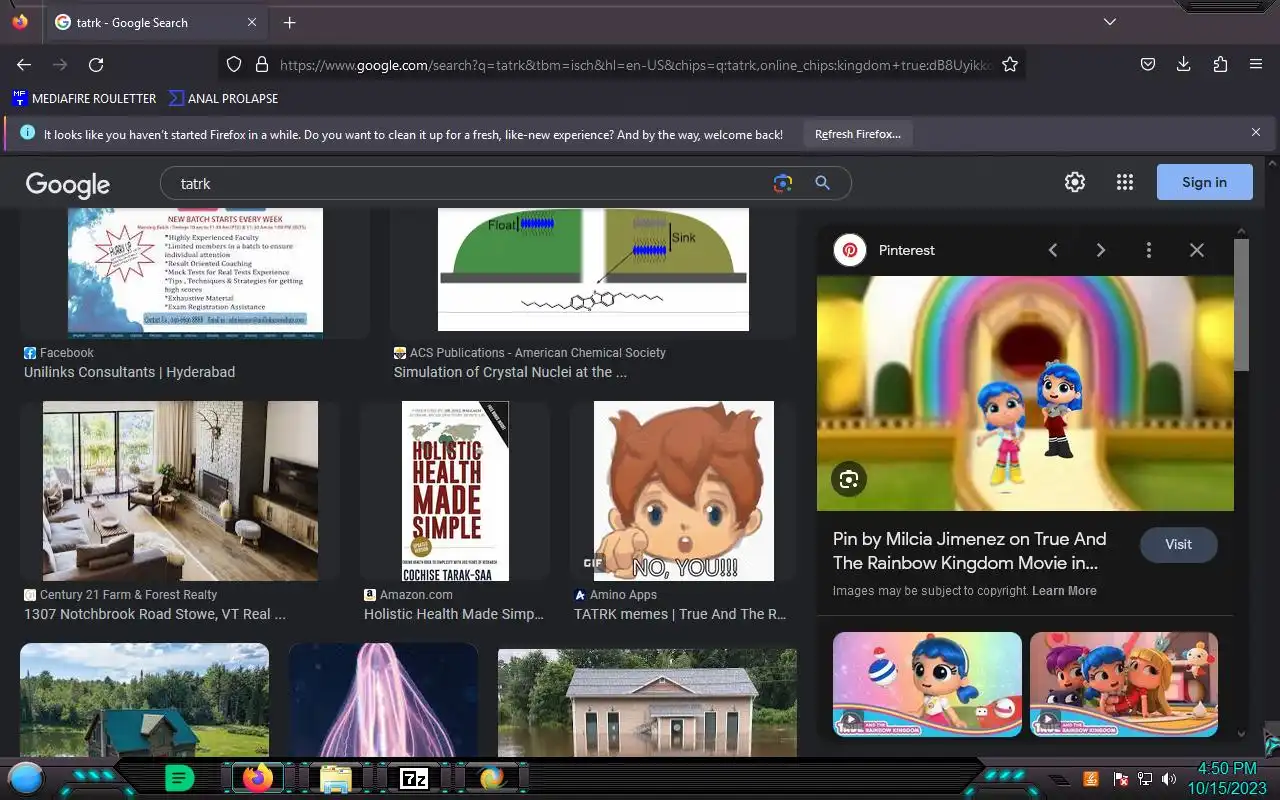The image size is (1280, 800).
Task: Select the living room Stowe VT image
Action: coord(180,491)
